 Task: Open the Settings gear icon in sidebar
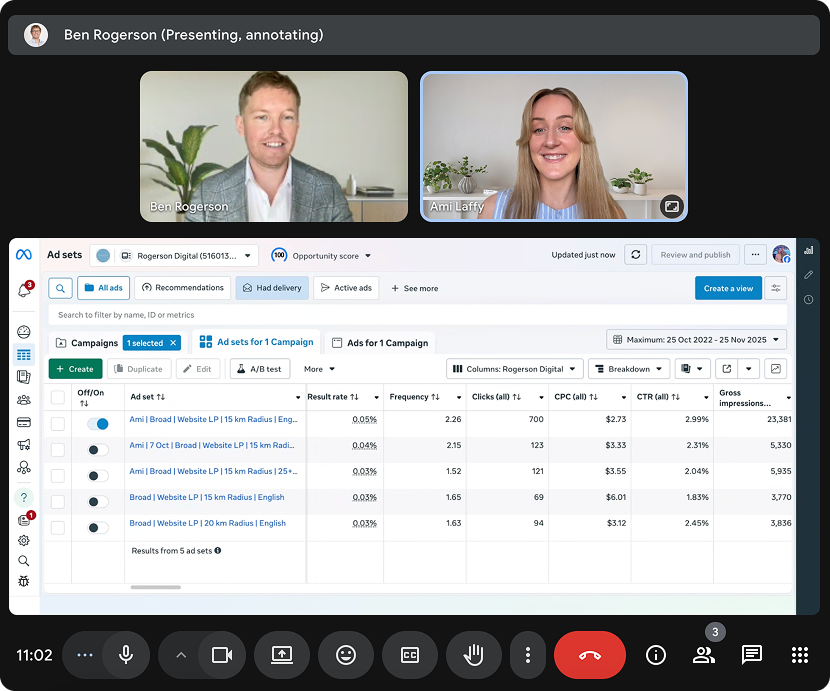[24, 540]
